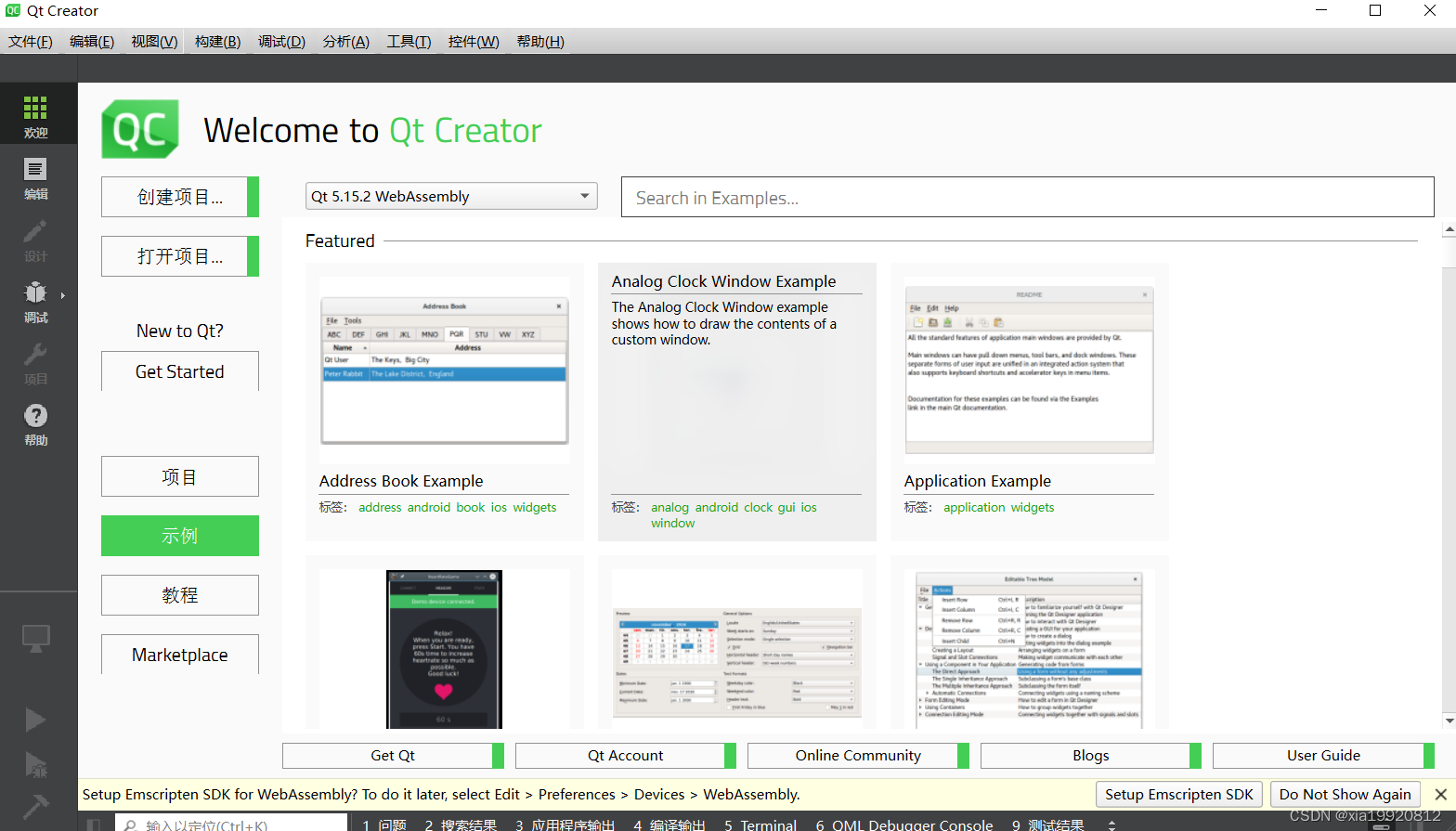This screenshot has height=831, width=1456.
Task: Open output panes up-down selector
Action: pos(1111,825)
